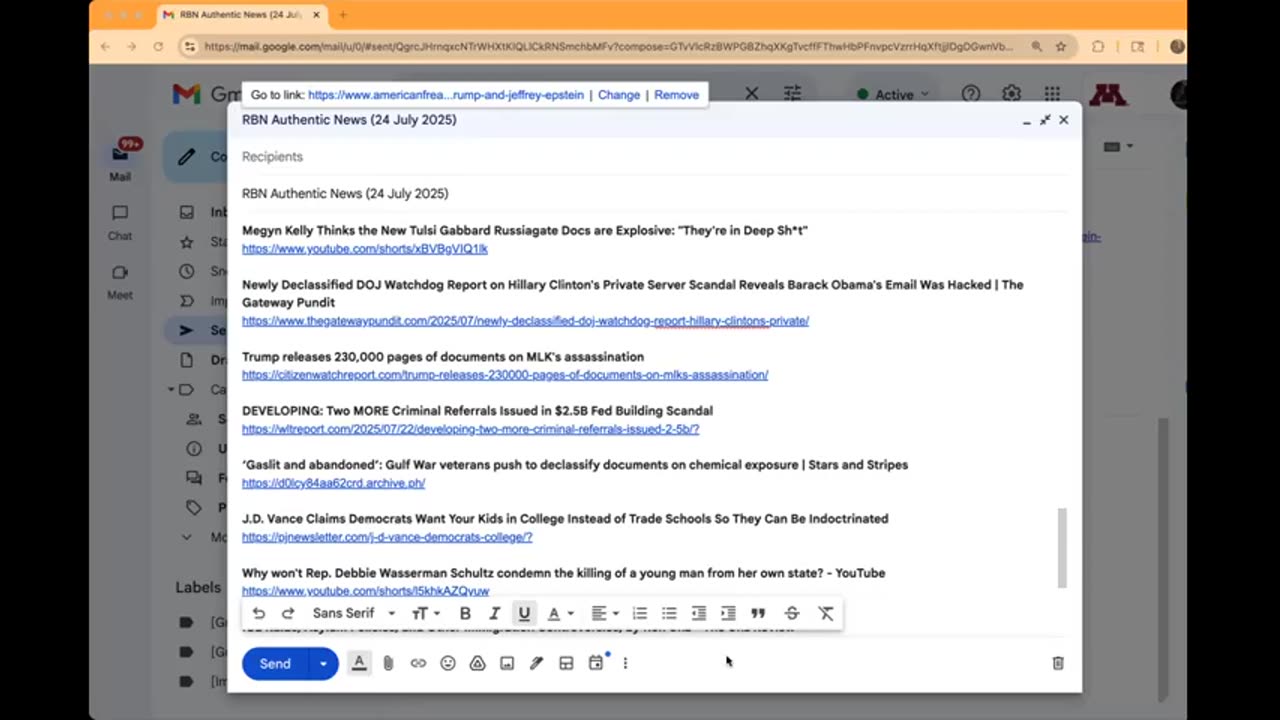This screenshot has height=720, width=1280.
Task: Insert a link into the email
Action: coord(418,663)
